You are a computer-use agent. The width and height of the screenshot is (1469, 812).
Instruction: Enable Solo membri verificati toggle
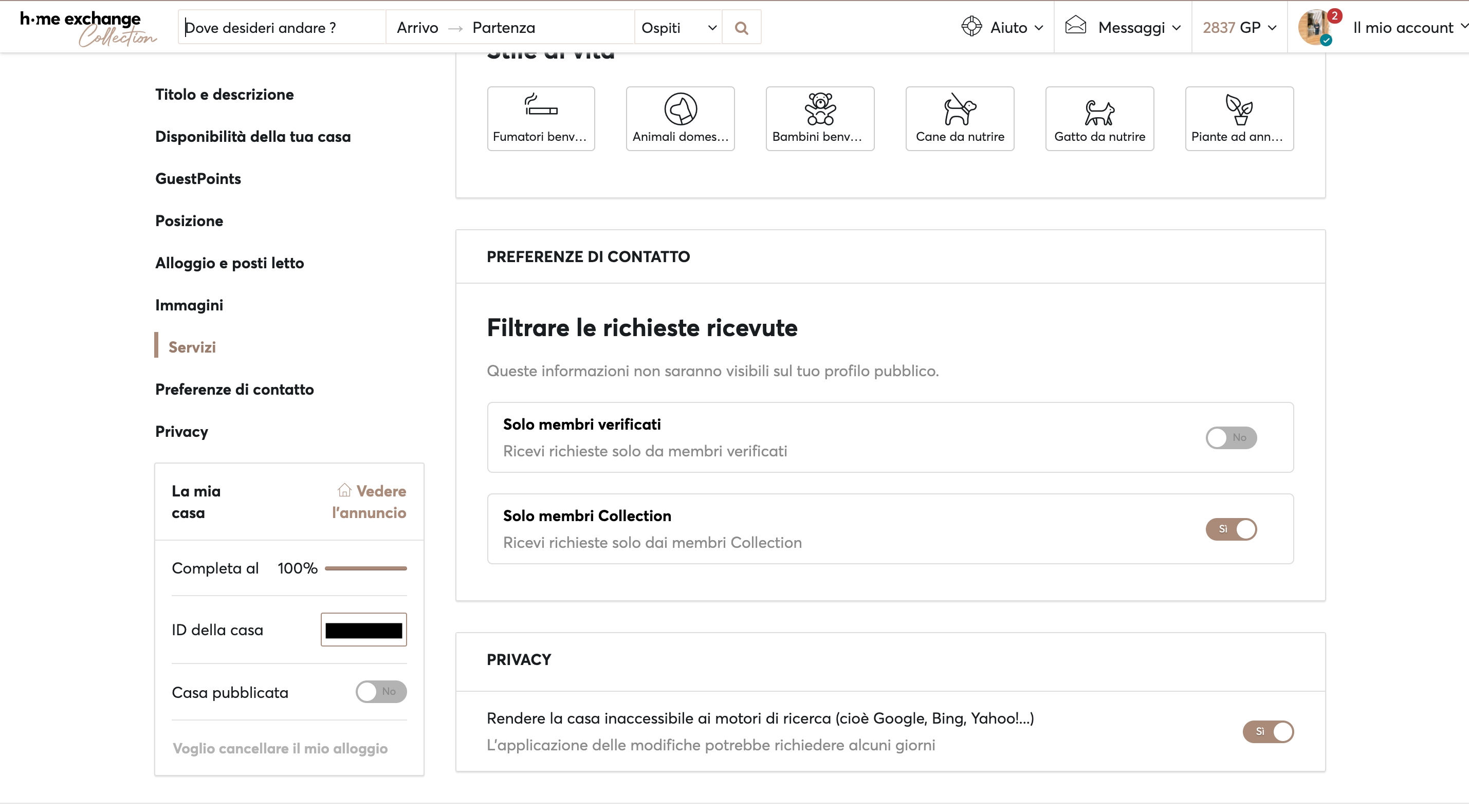click(1231, 437)
